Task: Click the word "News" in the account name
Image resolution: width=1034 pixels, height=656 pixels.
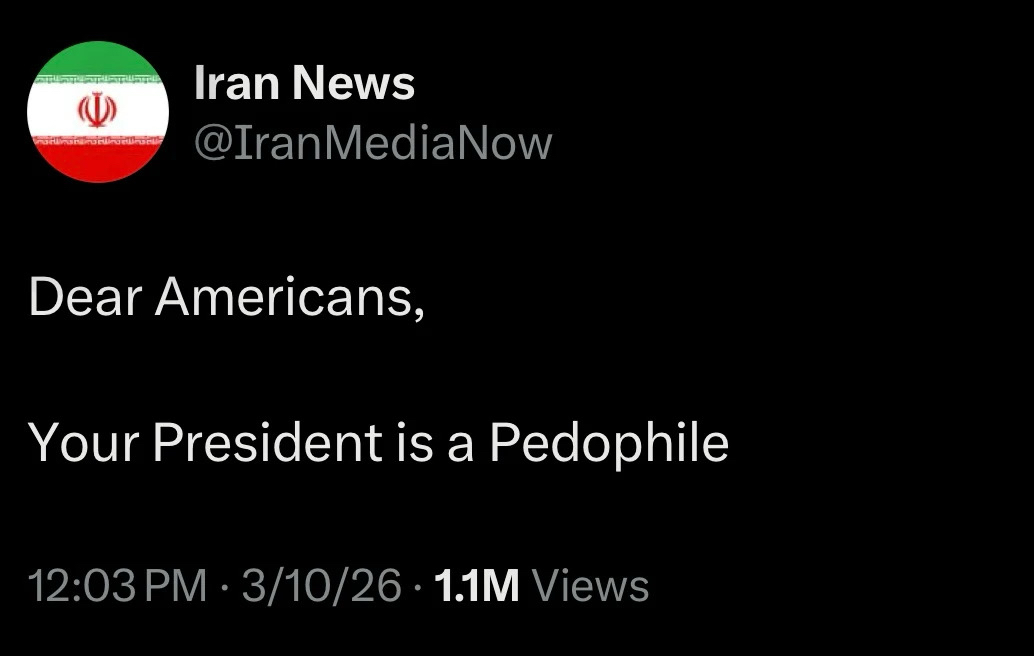Action: (x=353, y=83)
